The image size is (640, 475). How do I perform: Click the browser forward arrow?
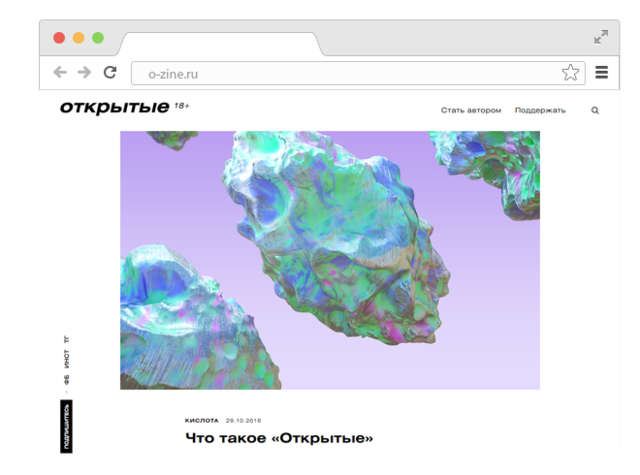tap(84, 72)
